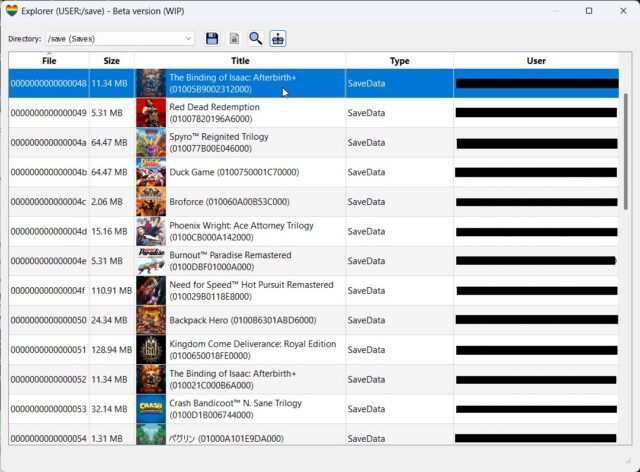The height and width of the screenshot is (472, 640).
Task: Select Broforce cover thumbnail
Action: (151, 202)
